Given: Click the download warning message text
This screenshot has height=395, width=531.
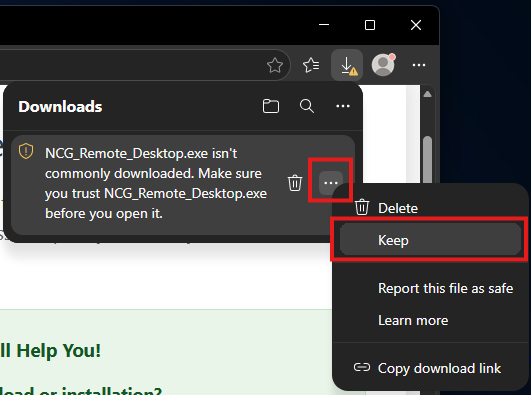Looking at the screenshot, I should pyautogui.click(x=156, y=183).
